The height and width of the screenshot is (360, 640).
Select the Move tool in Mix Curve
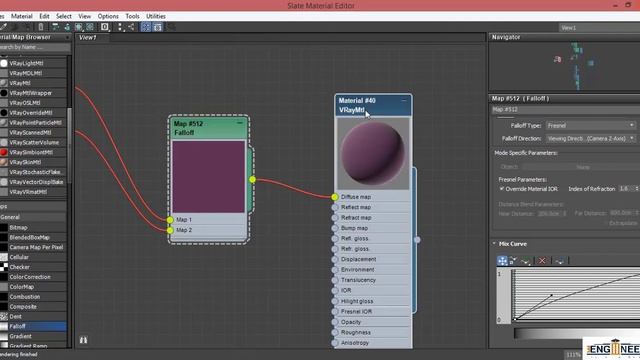pyautogui.click(x=502, y=260)
